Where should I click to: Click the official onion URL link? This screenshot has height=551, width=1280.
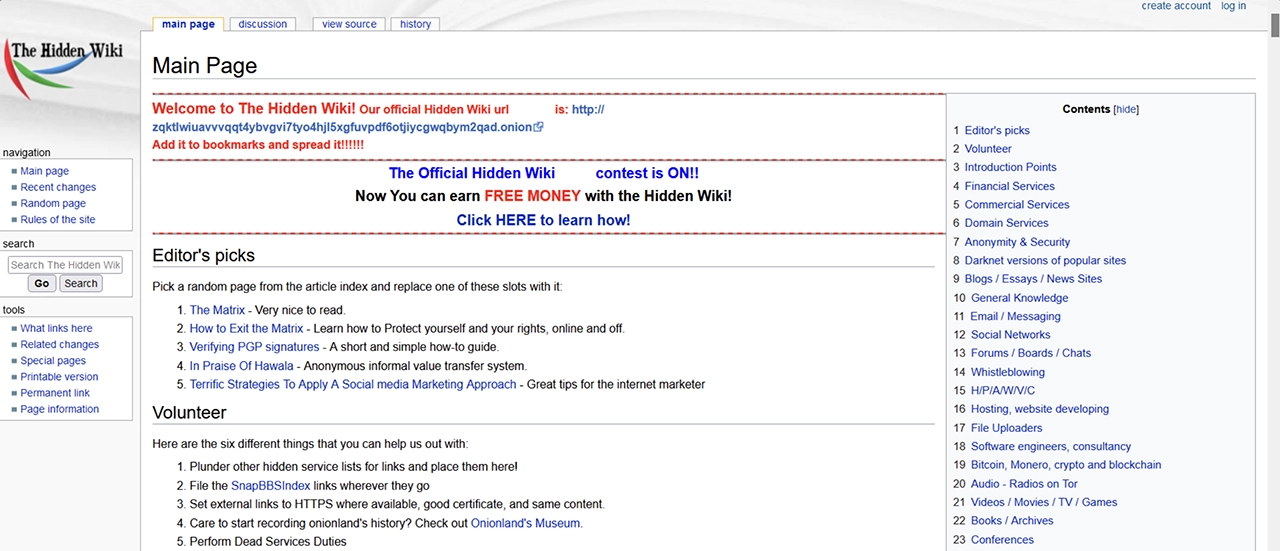click(342, 127)
